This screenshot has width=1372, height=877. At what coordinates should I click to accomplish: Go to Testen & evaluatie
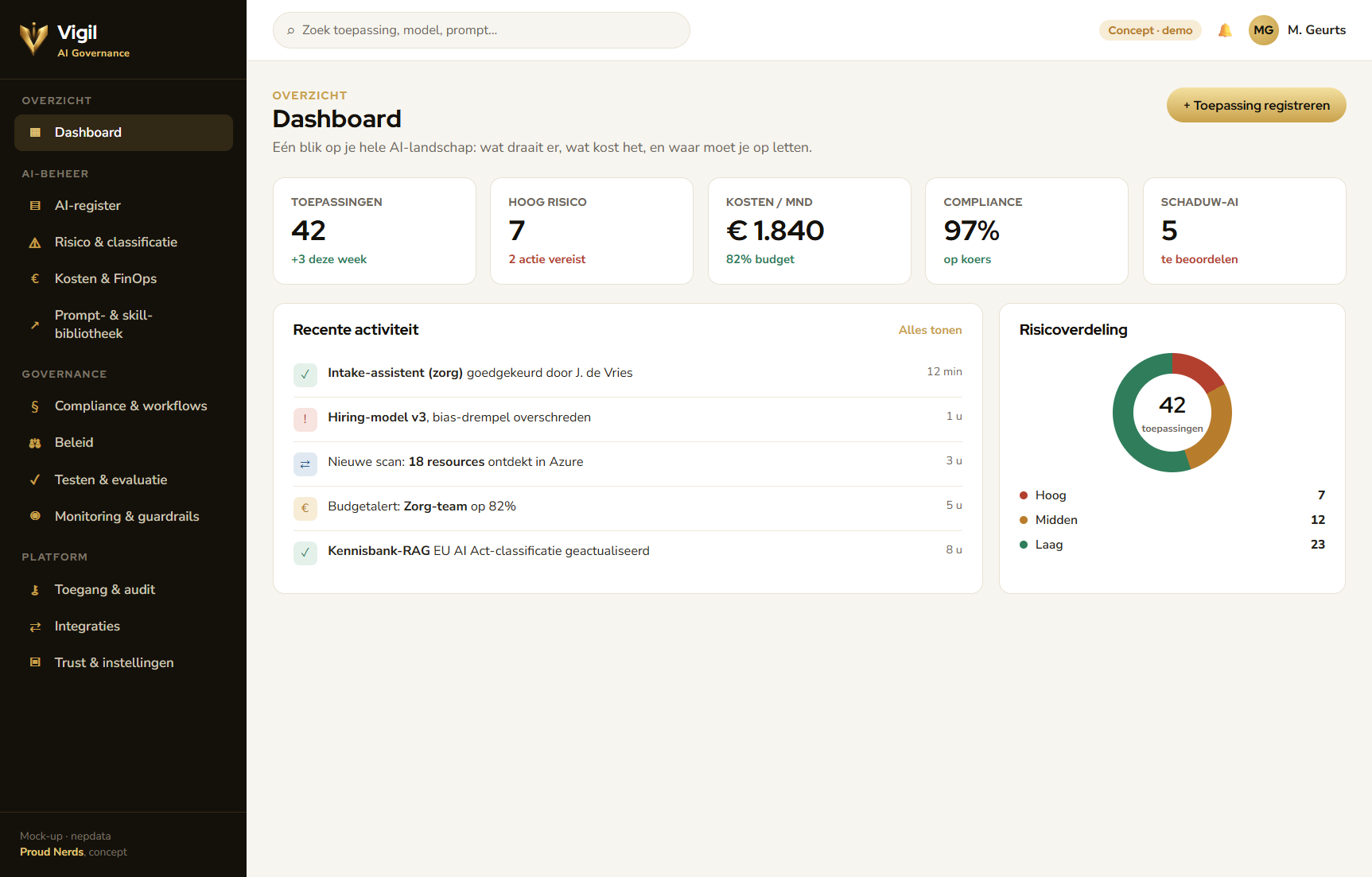(x=123, y=479)
